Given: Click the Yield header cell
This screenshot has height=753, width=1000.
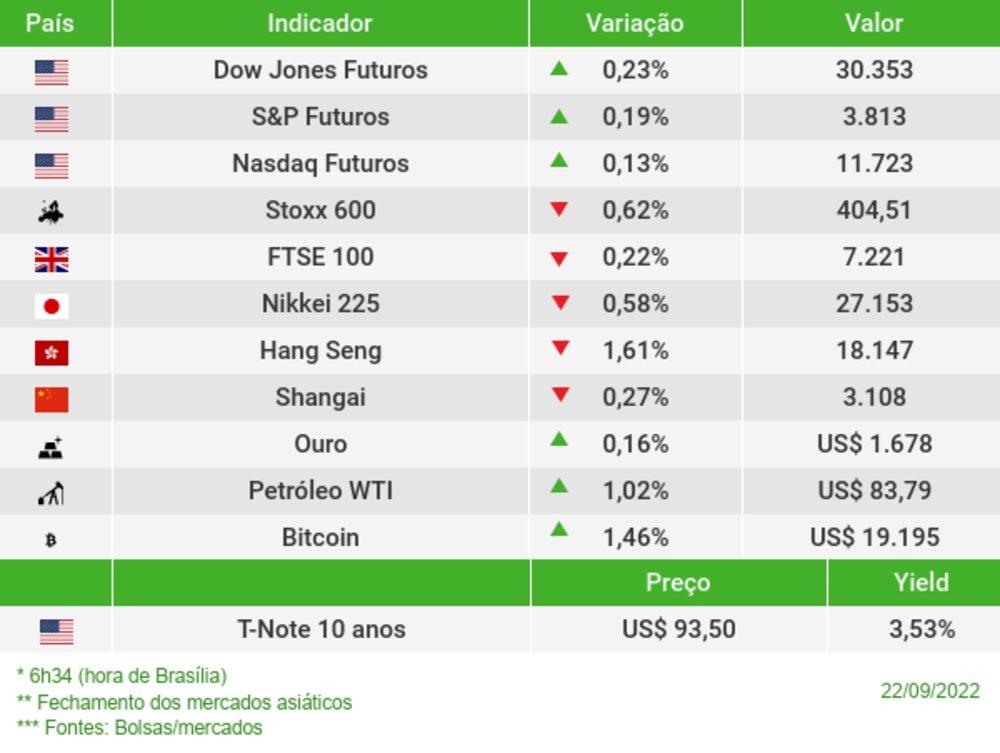Looking at the screenshot, I should coord(920,582).
